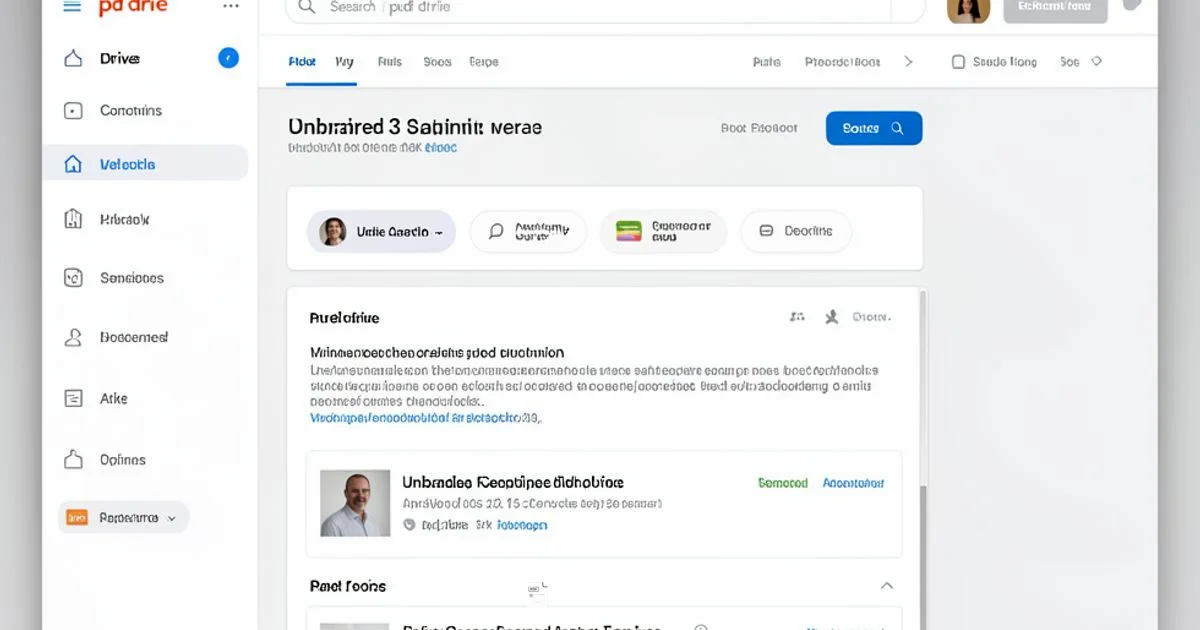Tick the checkbox in the top toolbar
This screenshot has width=1200, height=630.
(x=958, y=62)
